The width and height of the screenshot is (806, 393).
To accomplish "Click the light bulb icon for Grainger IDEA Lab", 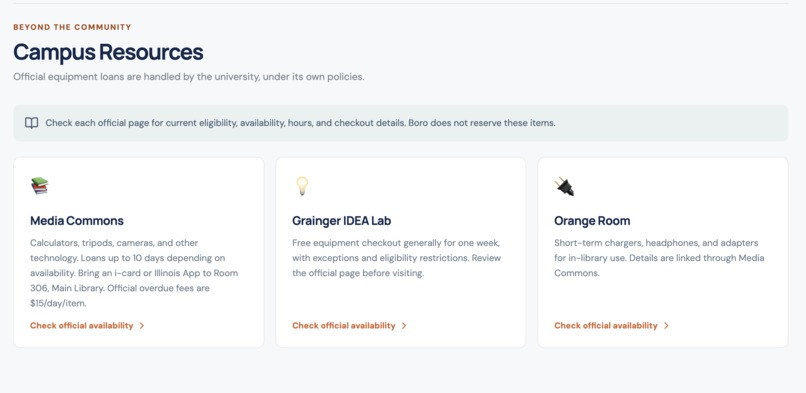I will click(x=302, y=185).
